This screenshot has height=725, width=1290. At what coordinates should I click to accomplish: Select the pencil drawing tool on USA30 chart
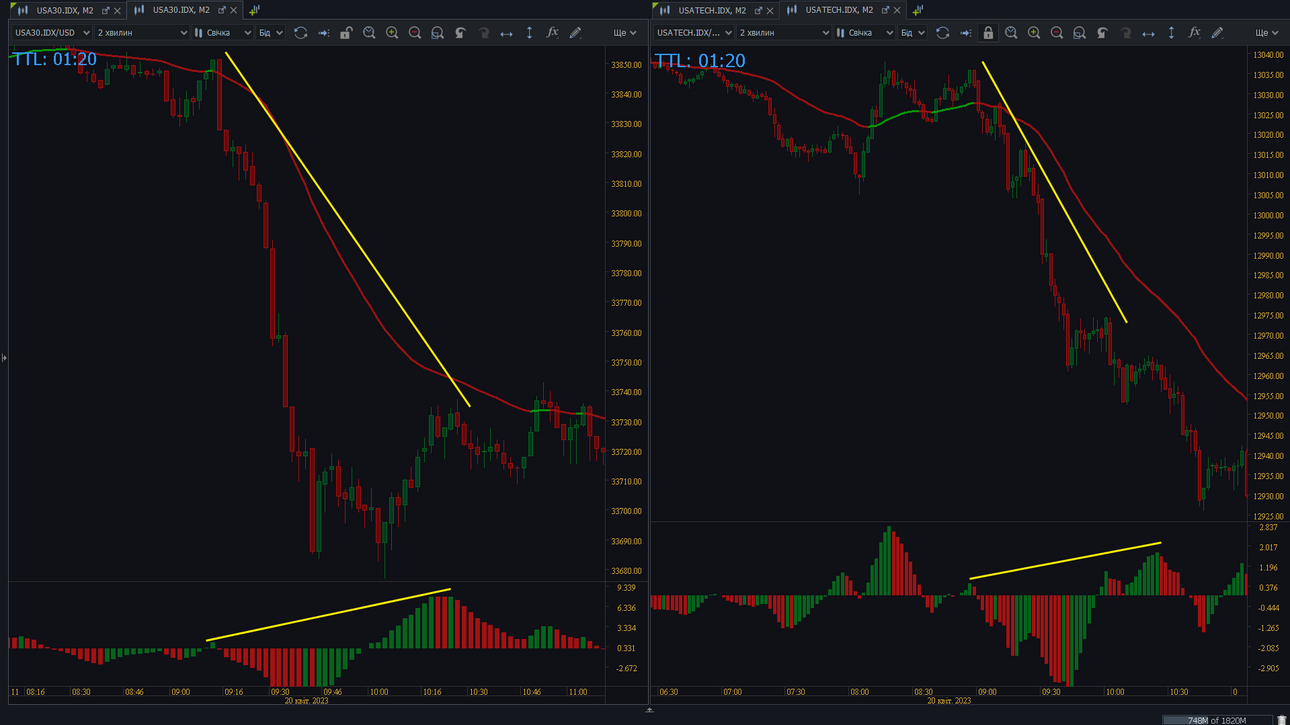[575, 33]
